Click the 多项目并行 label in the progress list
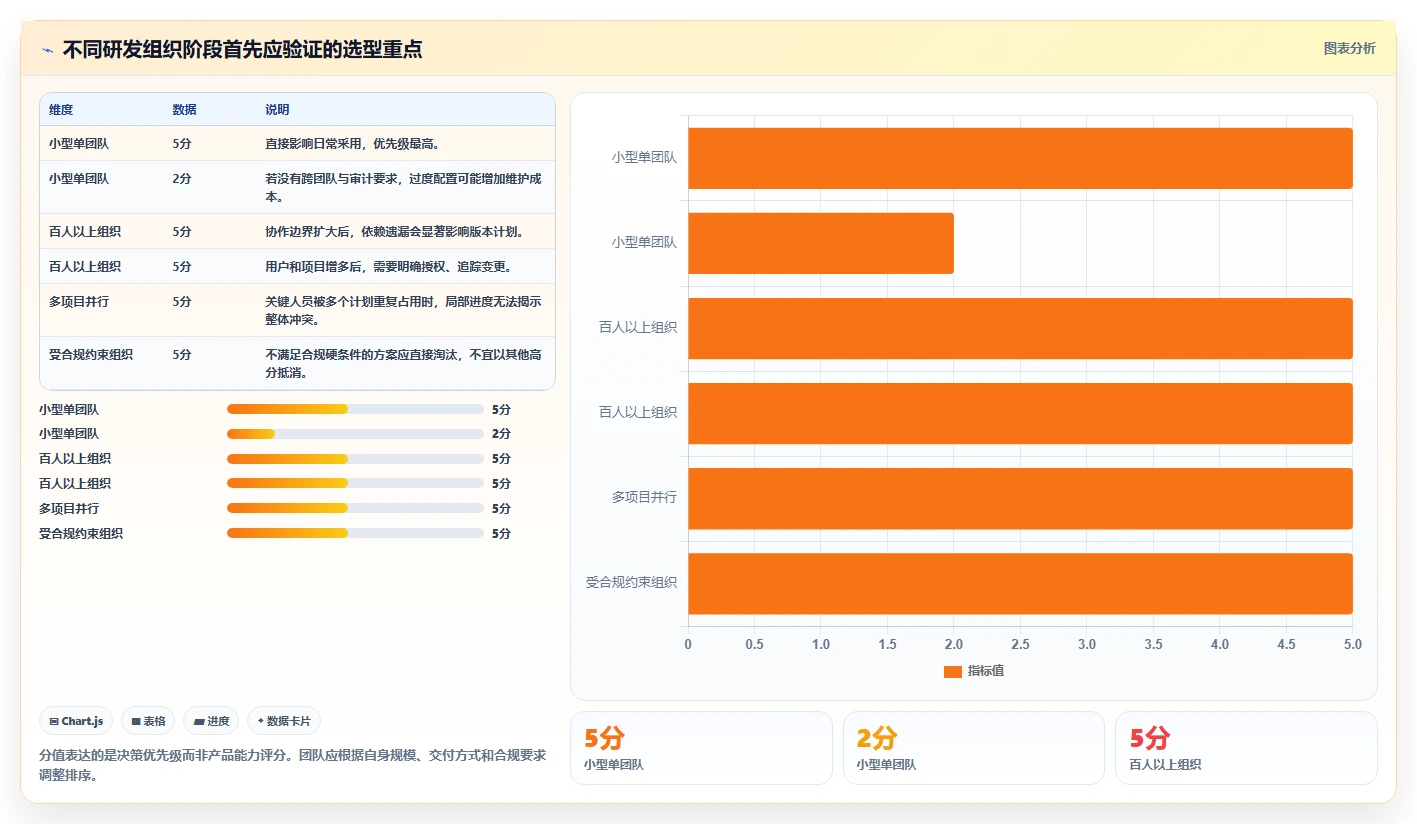This screenshot has height=824, width=1417. coord(69,508)
